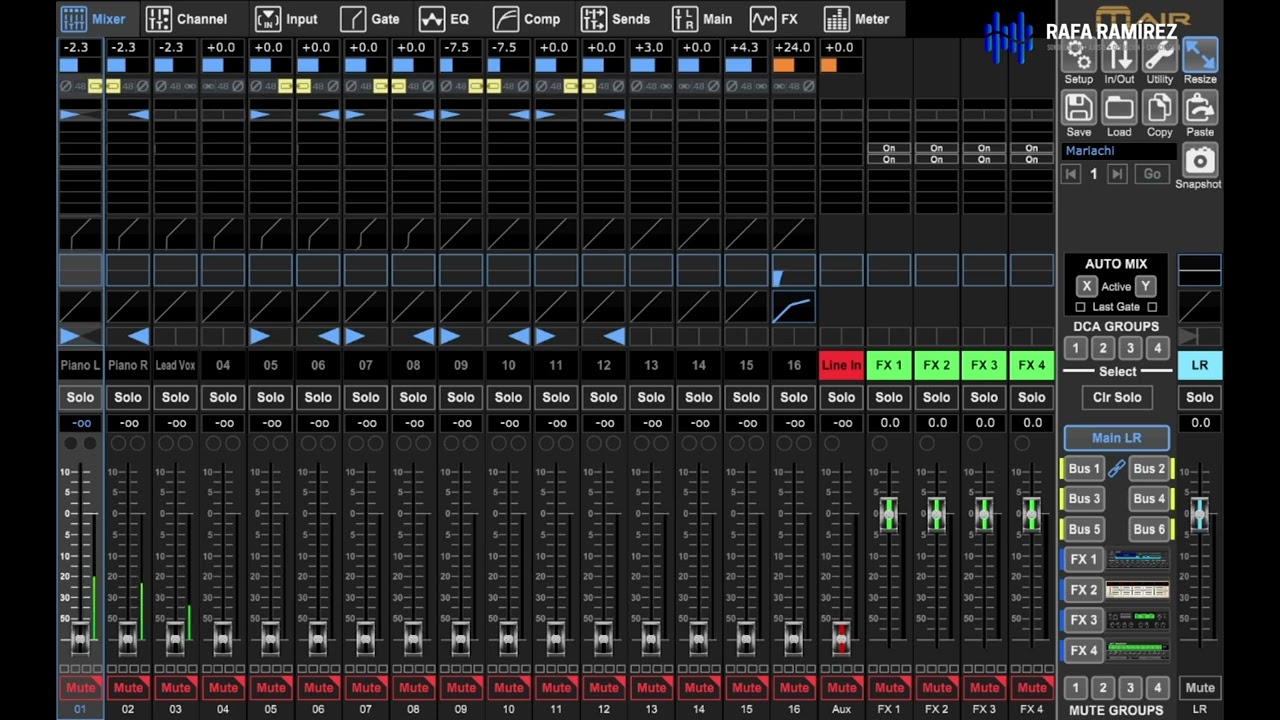
Task: Select the LR main channel label
Action: [x=1200, y=366]
